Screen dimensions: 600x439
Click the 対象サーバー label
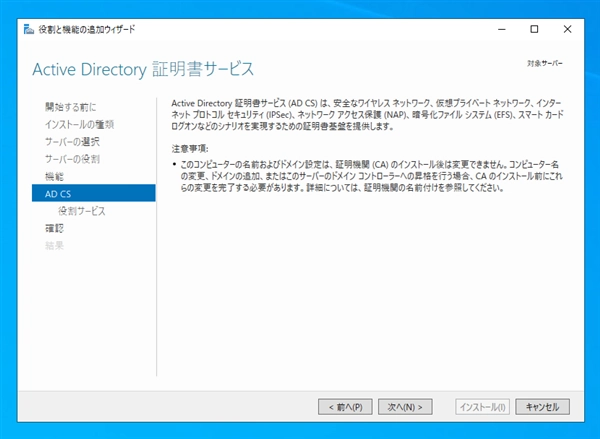pos(545,64)
